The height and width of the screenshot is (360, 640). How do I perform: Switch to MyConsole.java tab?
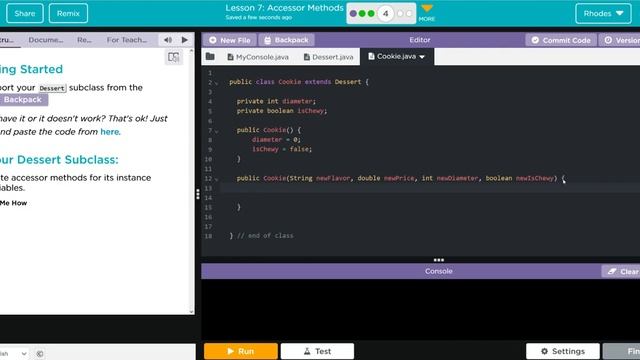(x=258, y=57)
